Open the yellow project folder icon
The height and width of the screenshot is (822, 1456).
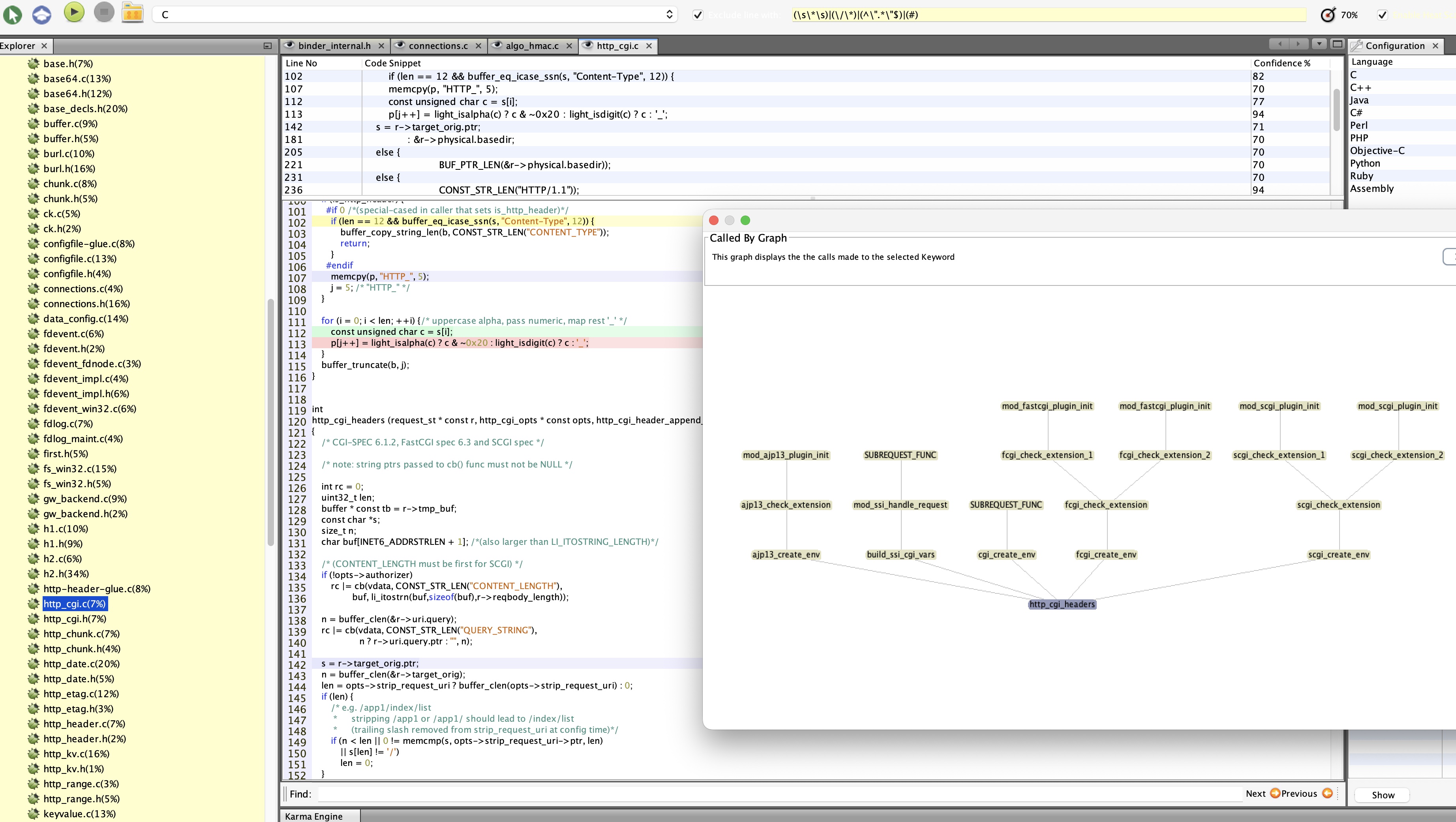click(x=133, y=13)
